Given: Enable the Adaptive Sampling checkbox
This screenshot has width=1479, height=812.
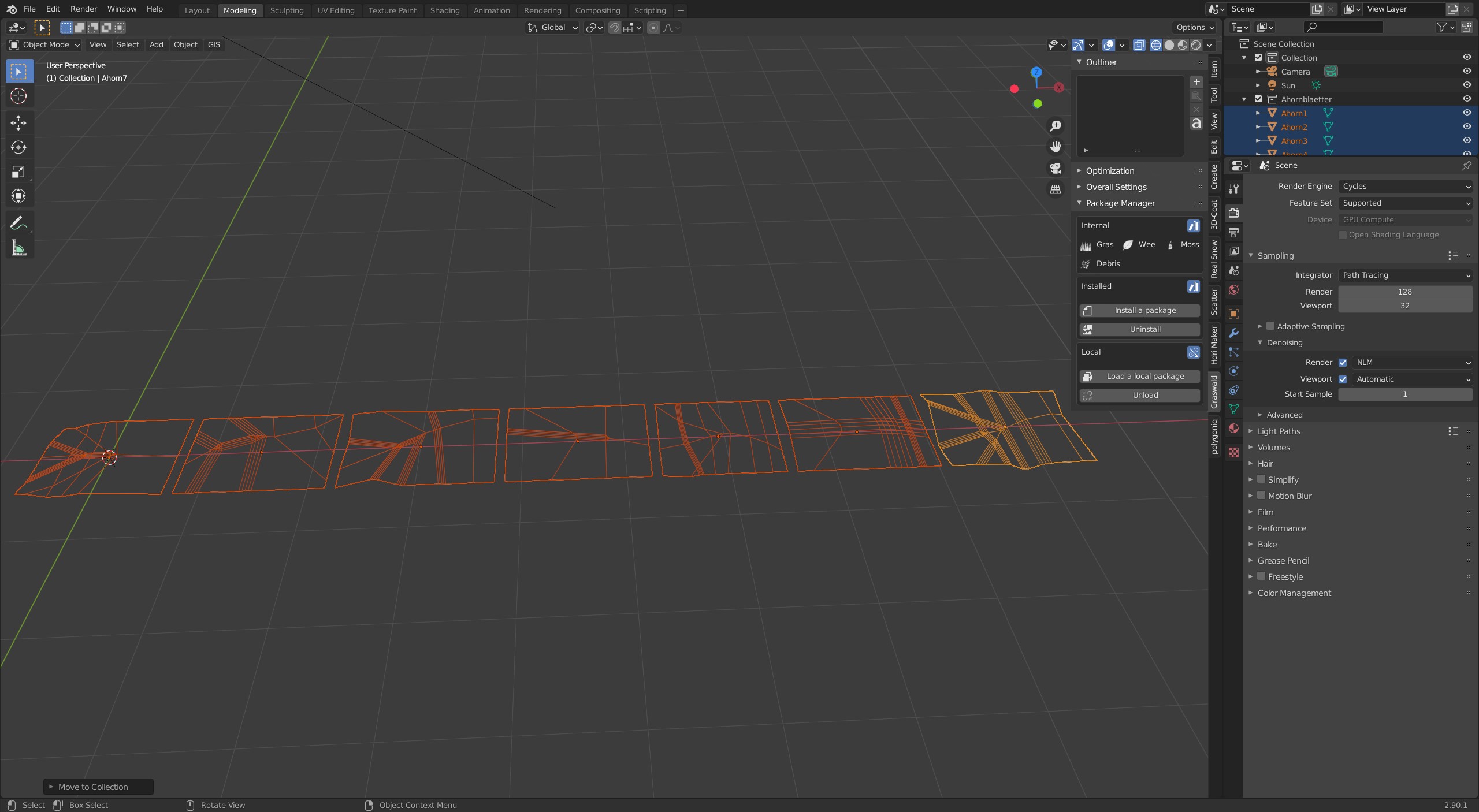Looking at the screenshot, I should coord(1270,326).
